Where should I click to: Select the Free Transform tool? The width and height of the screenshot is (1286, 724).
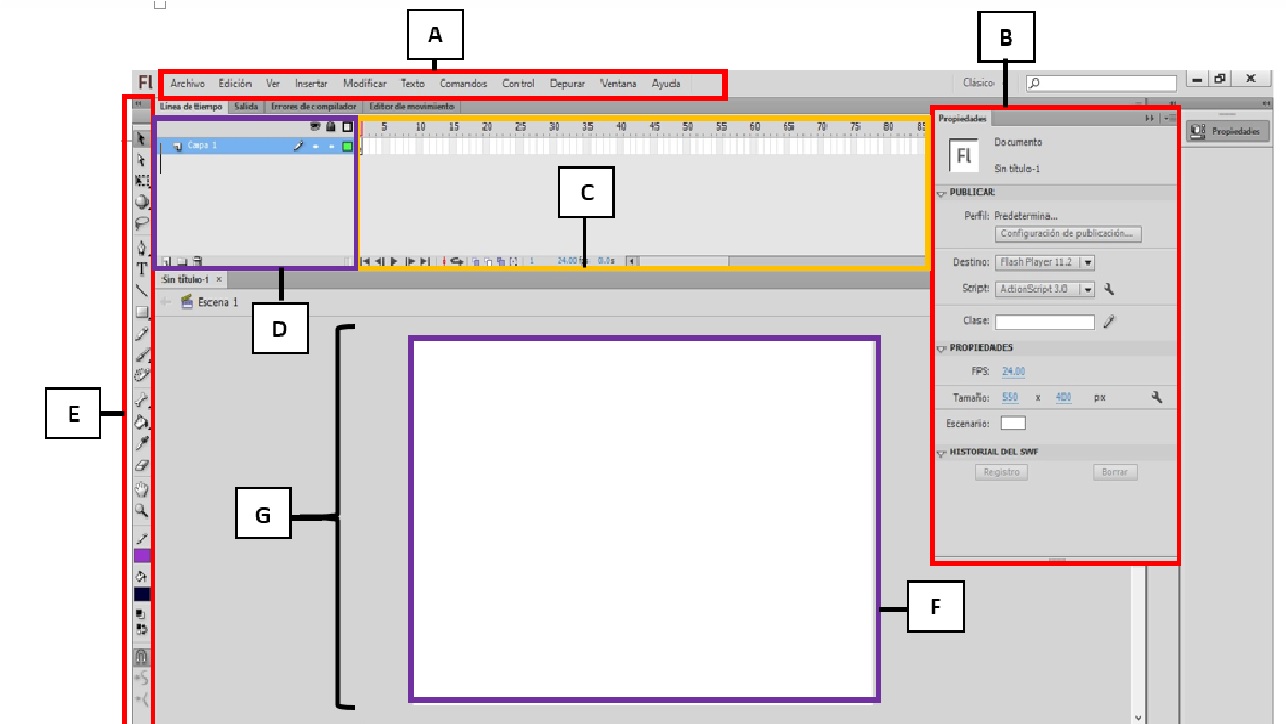pyautogui.click(x=141, y=180)
